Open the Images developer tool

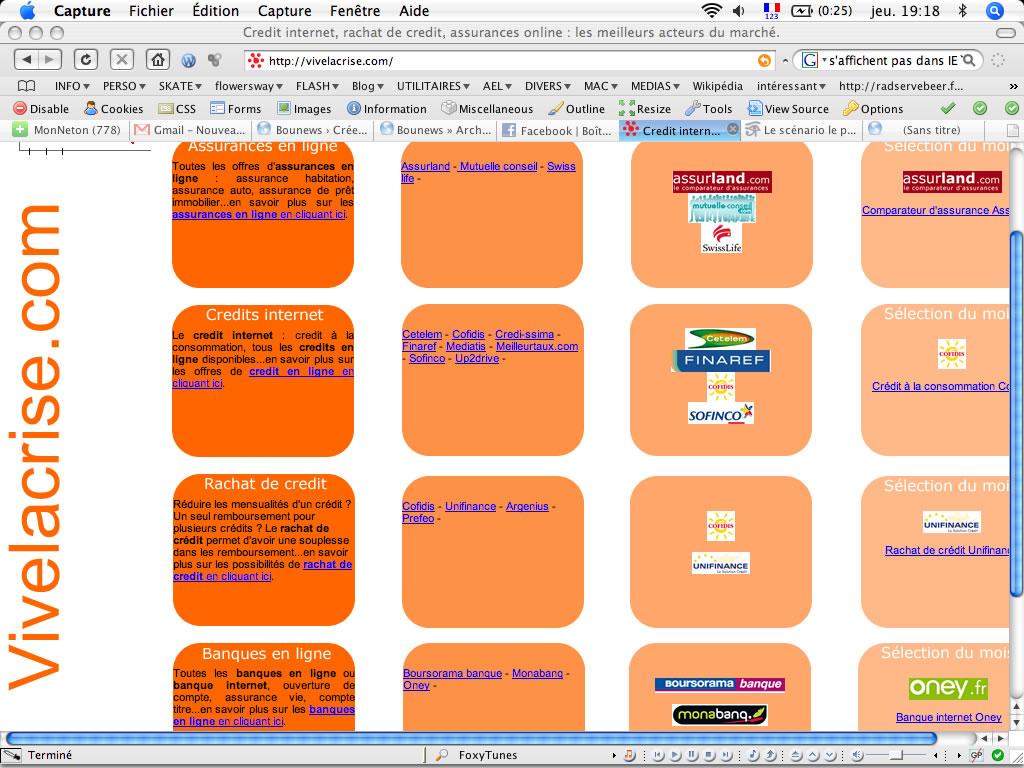(x=304, y=108)
